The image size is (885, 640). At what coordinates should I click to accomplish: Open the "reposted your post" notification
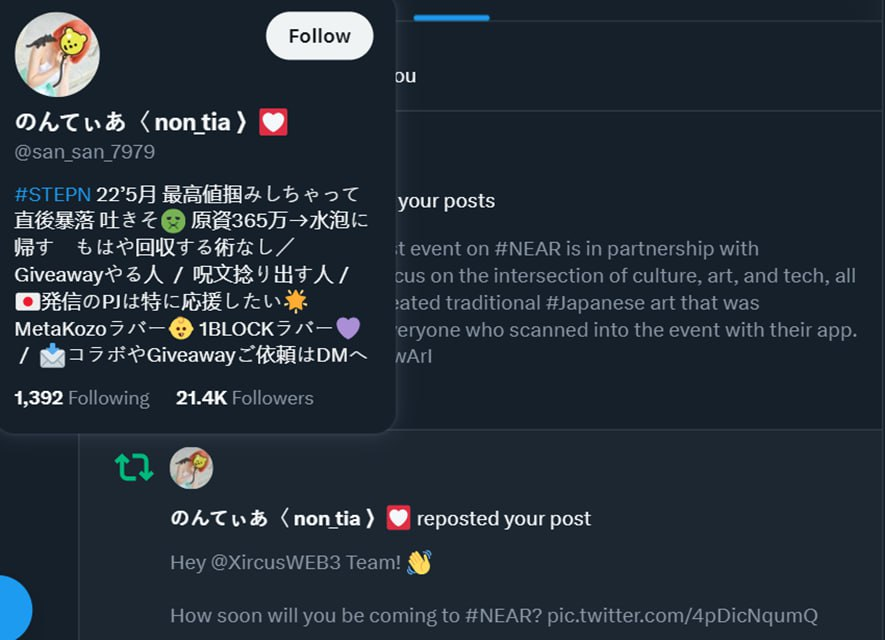click(503, 519)
